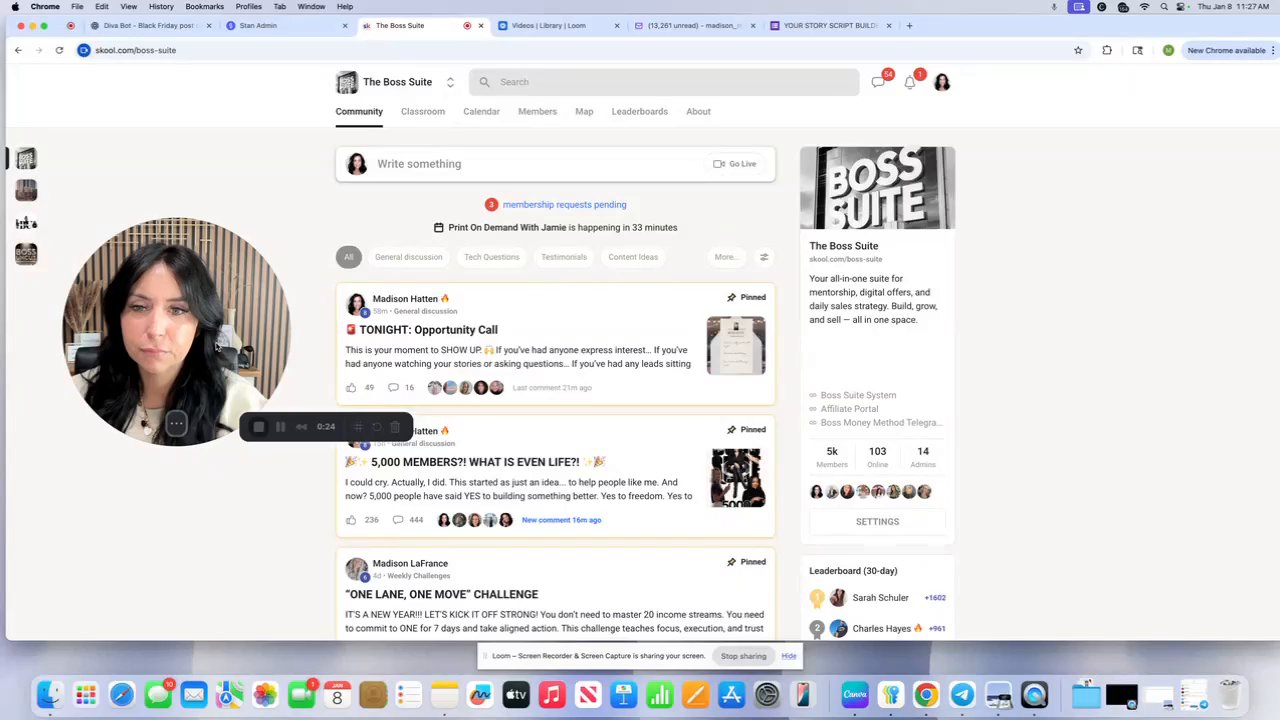Switch to the Calendar tab
1280x720 pixels.
tap(481, 111)
